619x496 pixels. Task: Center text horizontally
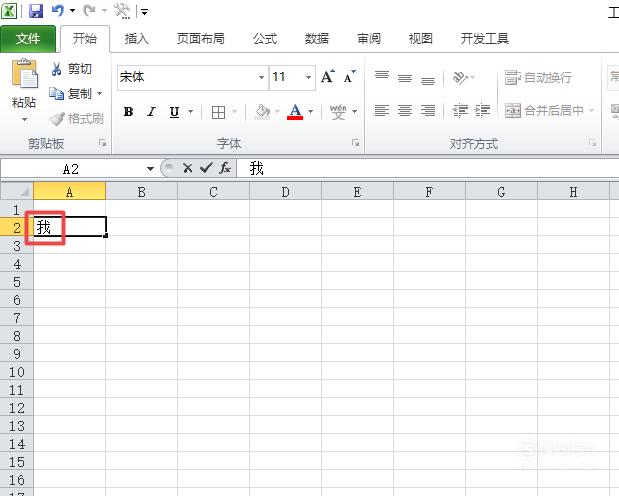pos(405,111)
